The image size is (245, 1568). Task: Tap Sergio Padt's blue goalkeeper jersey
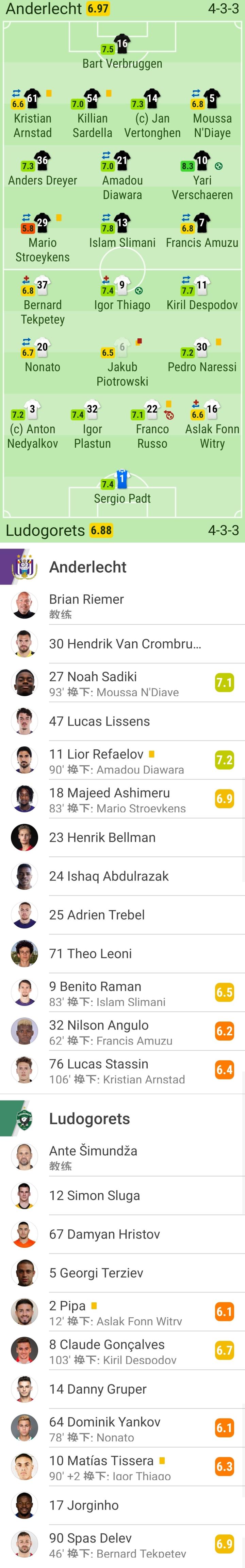pyautogui.click(x=122, y=478)
